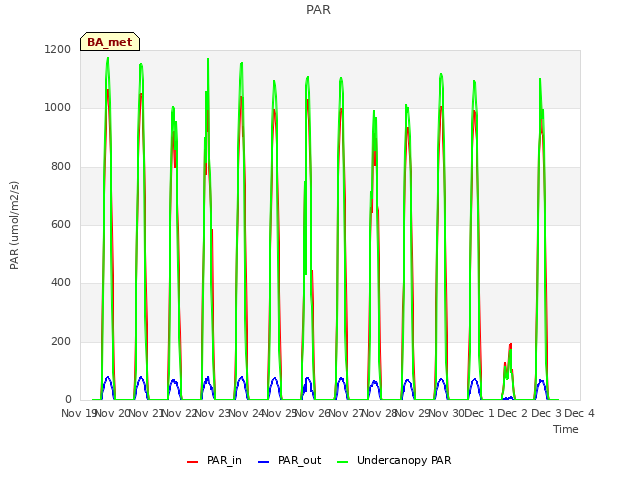
Task: Toggle the PAR_in legend entry
Action: (214, 460)
